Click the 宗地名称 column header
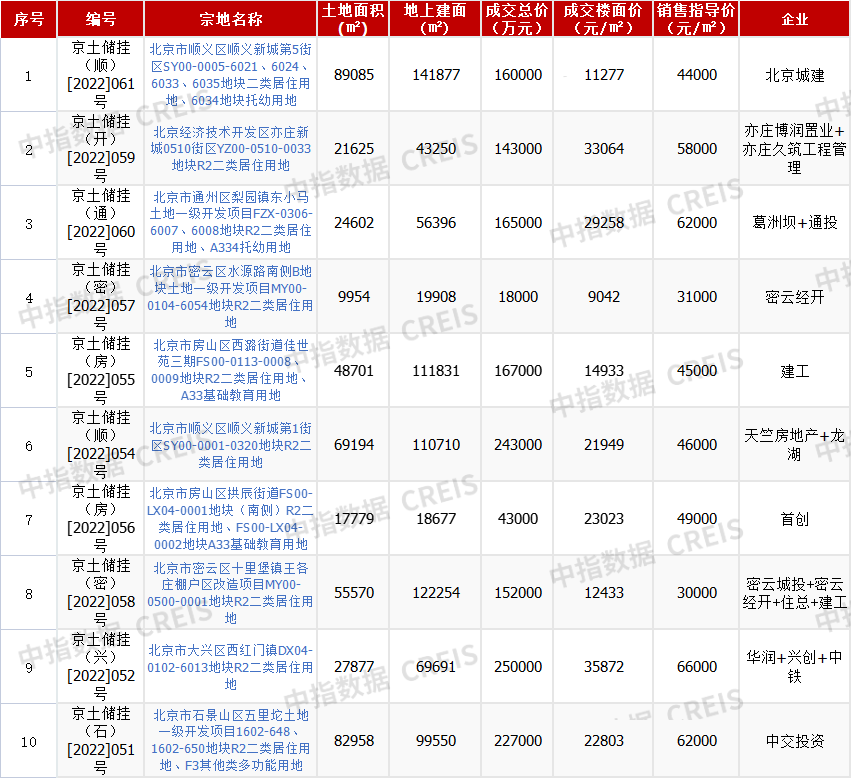Image resolution: width=851 pixels, height=778 pixels. (230, 19)
